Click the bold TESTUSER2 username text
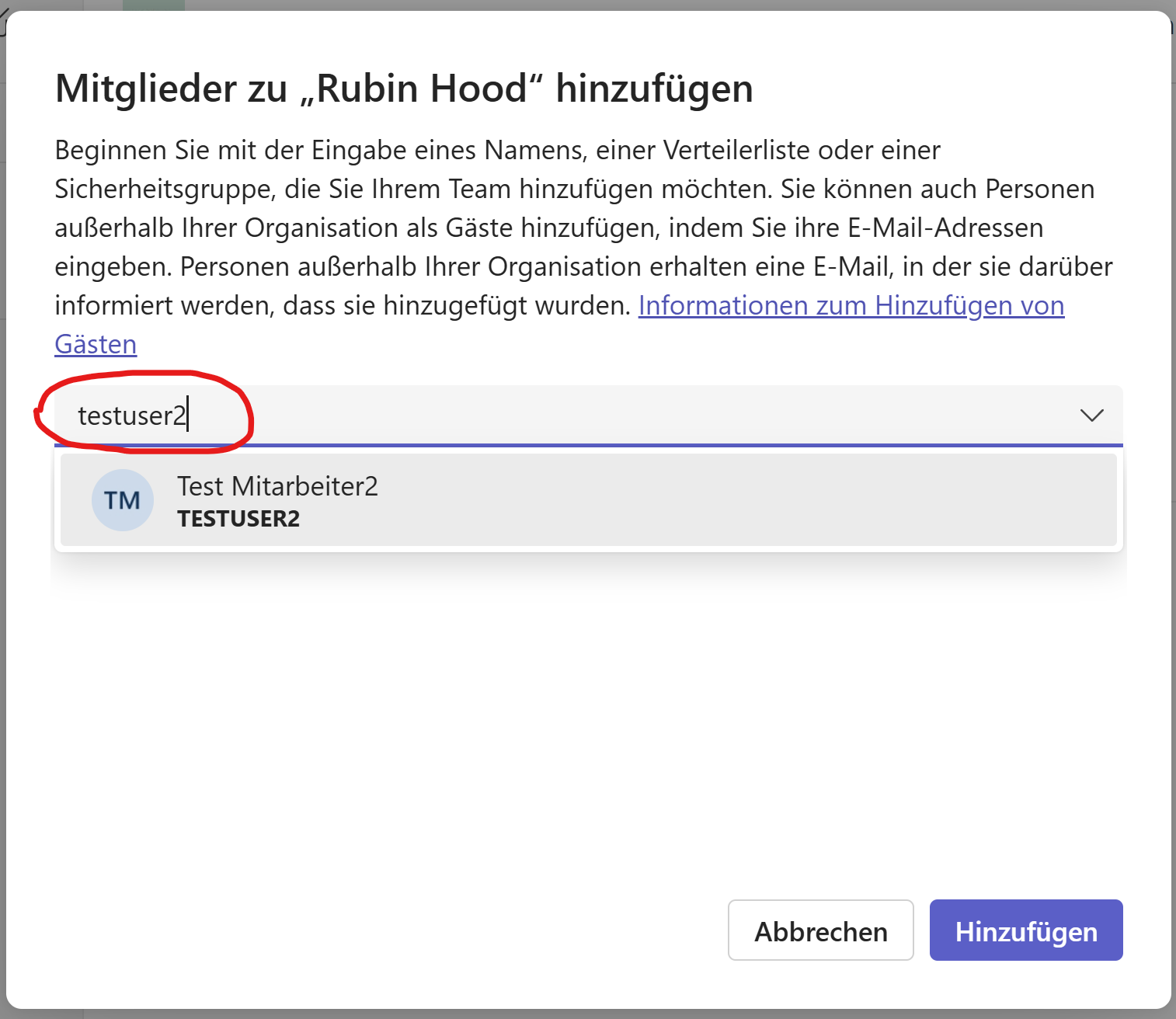The height and width of the screenshot is (1019, 1176). (x=238, y=519)
